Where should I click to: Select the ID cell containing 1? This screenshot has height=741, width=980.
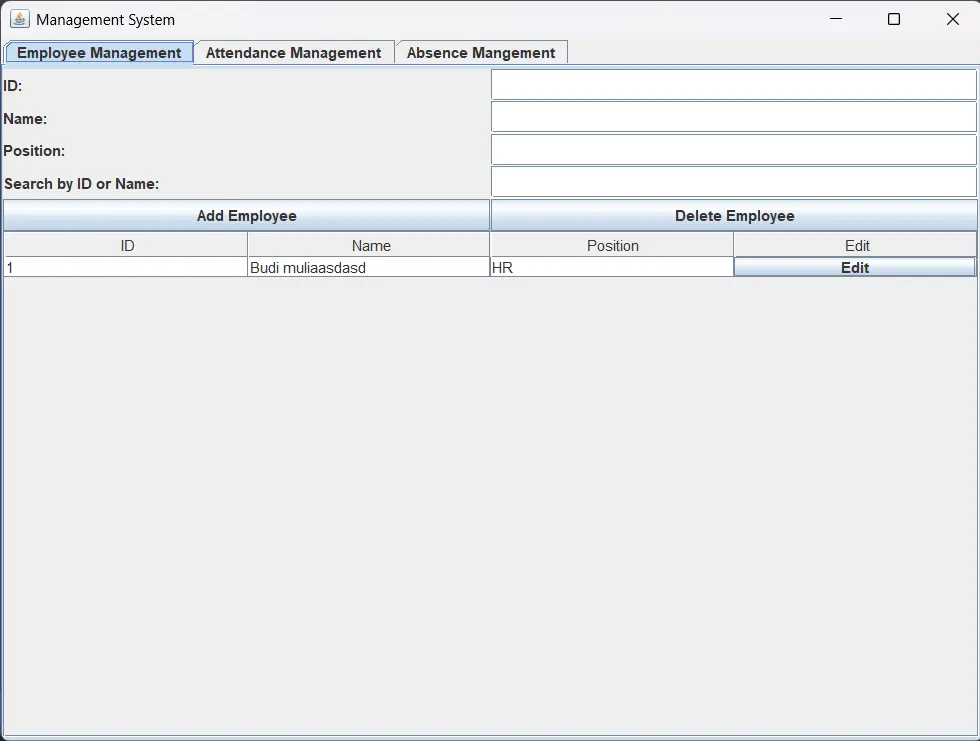[125, 268]
